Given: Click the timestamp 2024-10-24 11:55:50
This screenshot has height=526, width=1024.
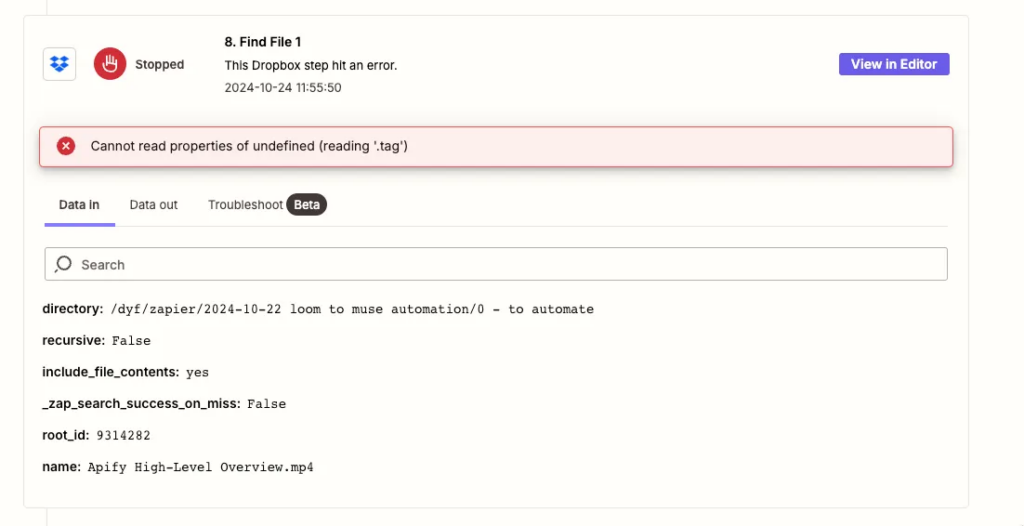Looking at the screenshot, I should pyautogui.click(x=283, y=87).
